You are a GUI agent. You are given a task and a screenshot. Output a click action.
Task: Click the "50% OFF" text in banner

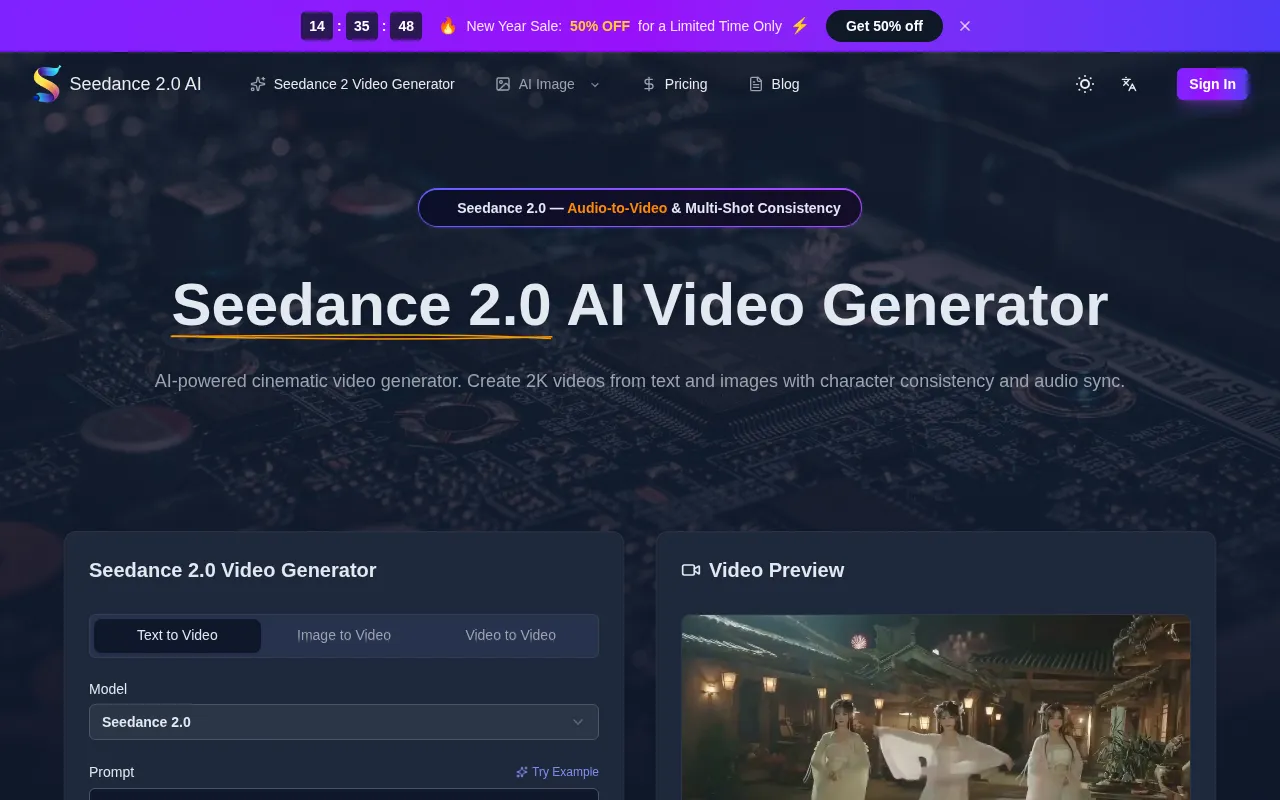click(x=600, y=26)
